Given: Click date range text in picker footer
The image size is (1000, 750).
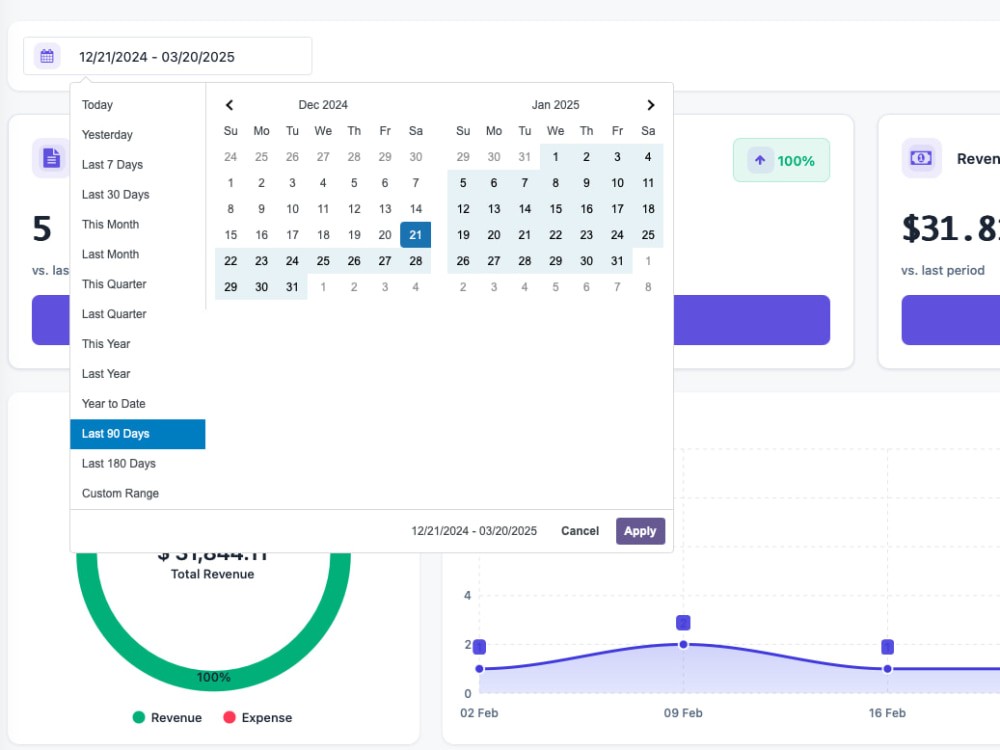Looking at the screenshot, I should coord(474,531).
